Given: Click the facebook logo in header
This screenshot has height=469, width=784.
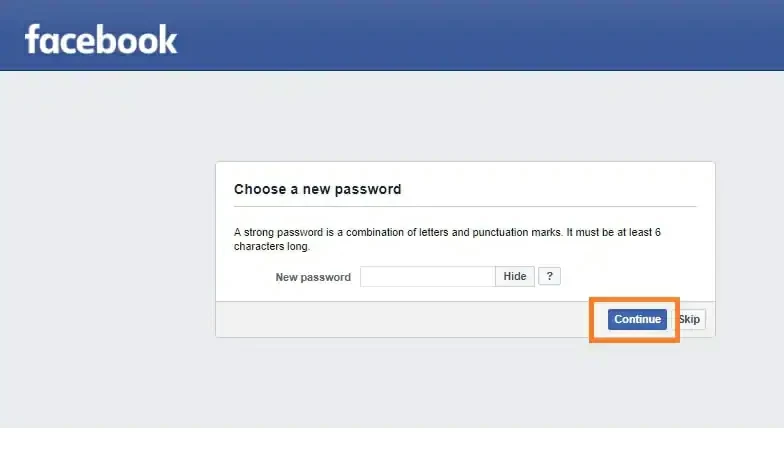Looking at the screenshot, I should click(x=101, y=39).
